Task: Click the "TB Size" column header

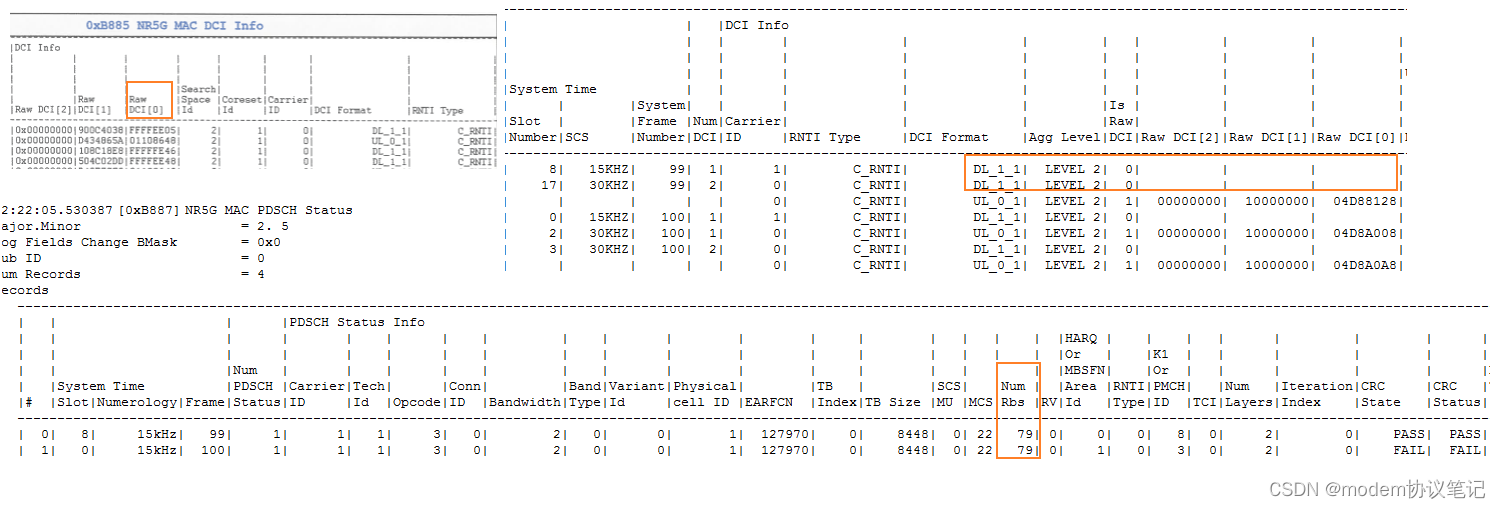Action: coord(893,402)
